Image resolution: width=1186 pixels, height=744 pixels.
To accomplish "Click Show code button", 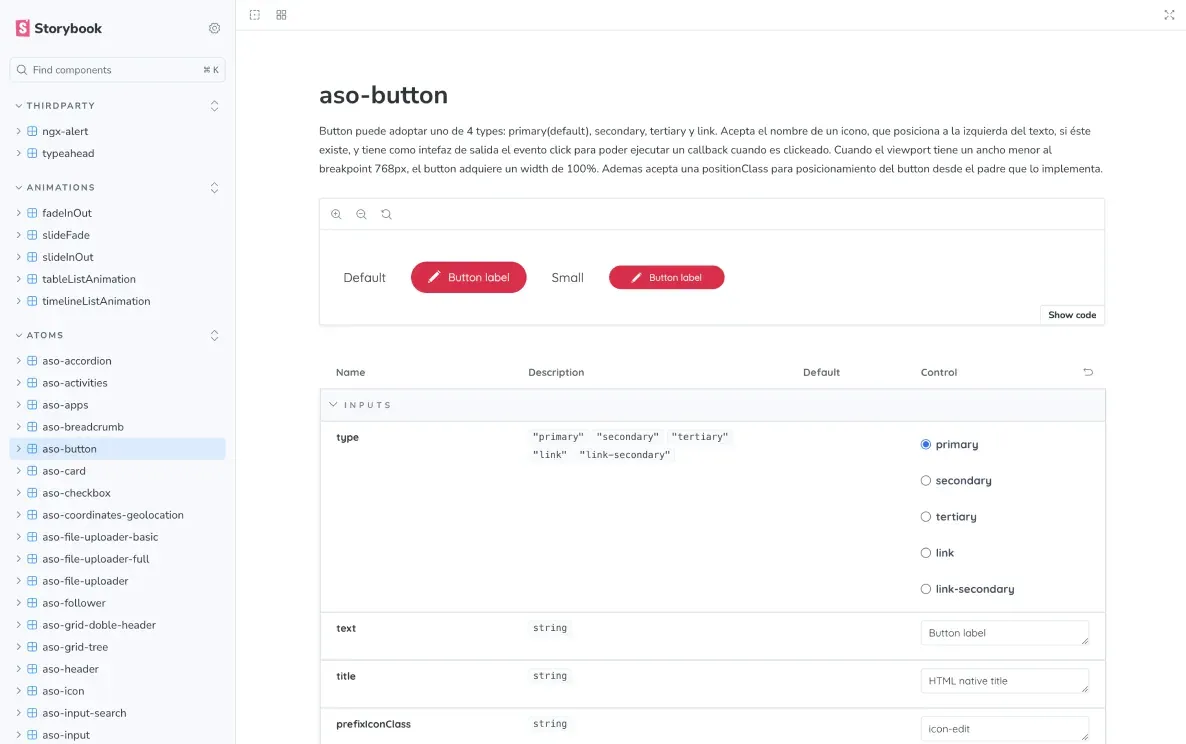I will tap(1072, 315).
